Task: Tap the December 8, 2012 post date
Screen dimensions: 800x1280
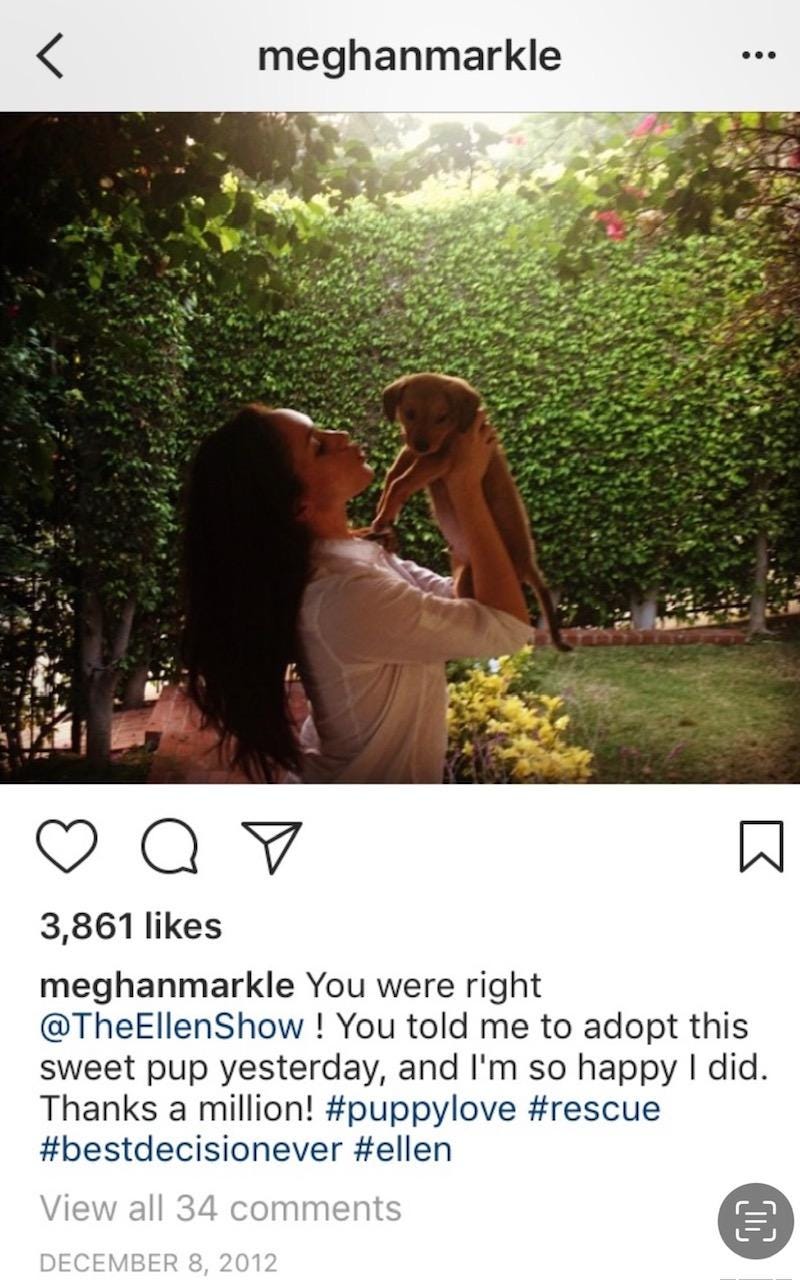Action: pos(158,1262)
